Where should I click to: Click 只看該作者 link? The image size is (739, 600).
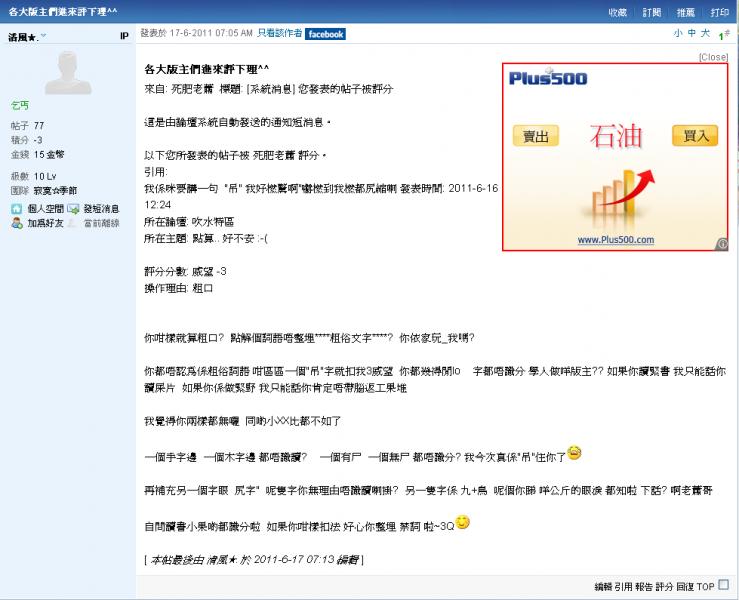pyautogui.click(x=279, y=33)
